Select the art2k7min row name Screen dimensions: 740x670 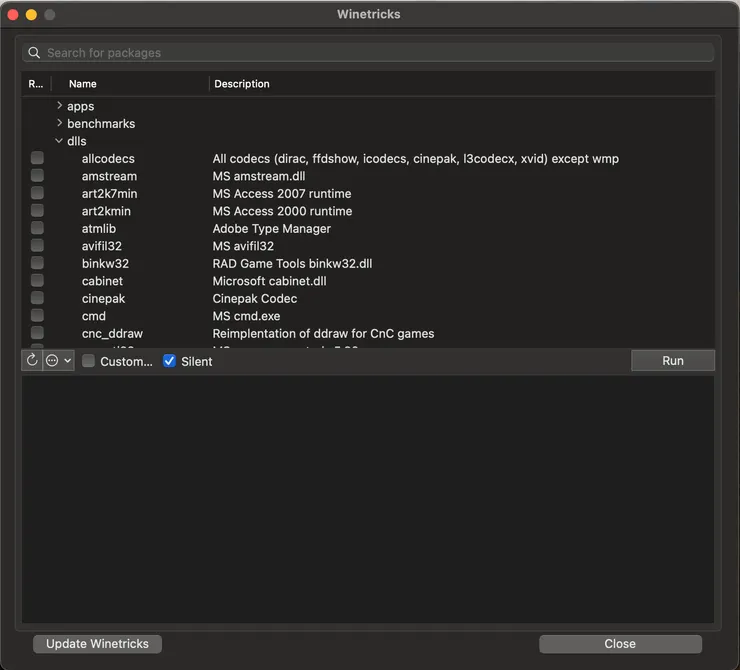click(x=109, y=193)
